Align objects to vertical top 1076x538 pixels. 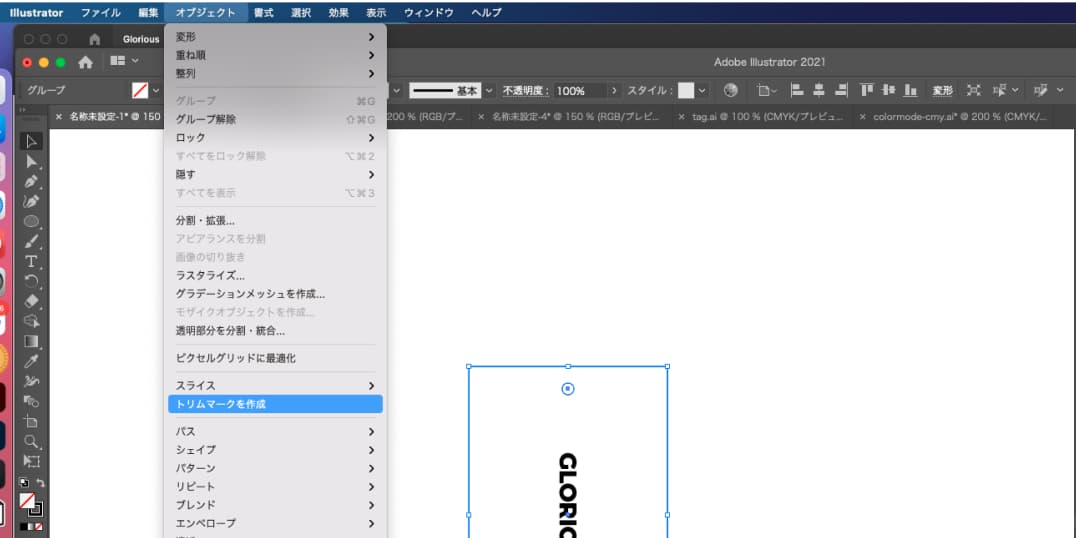pyautogui.click(x=867, y=90)
